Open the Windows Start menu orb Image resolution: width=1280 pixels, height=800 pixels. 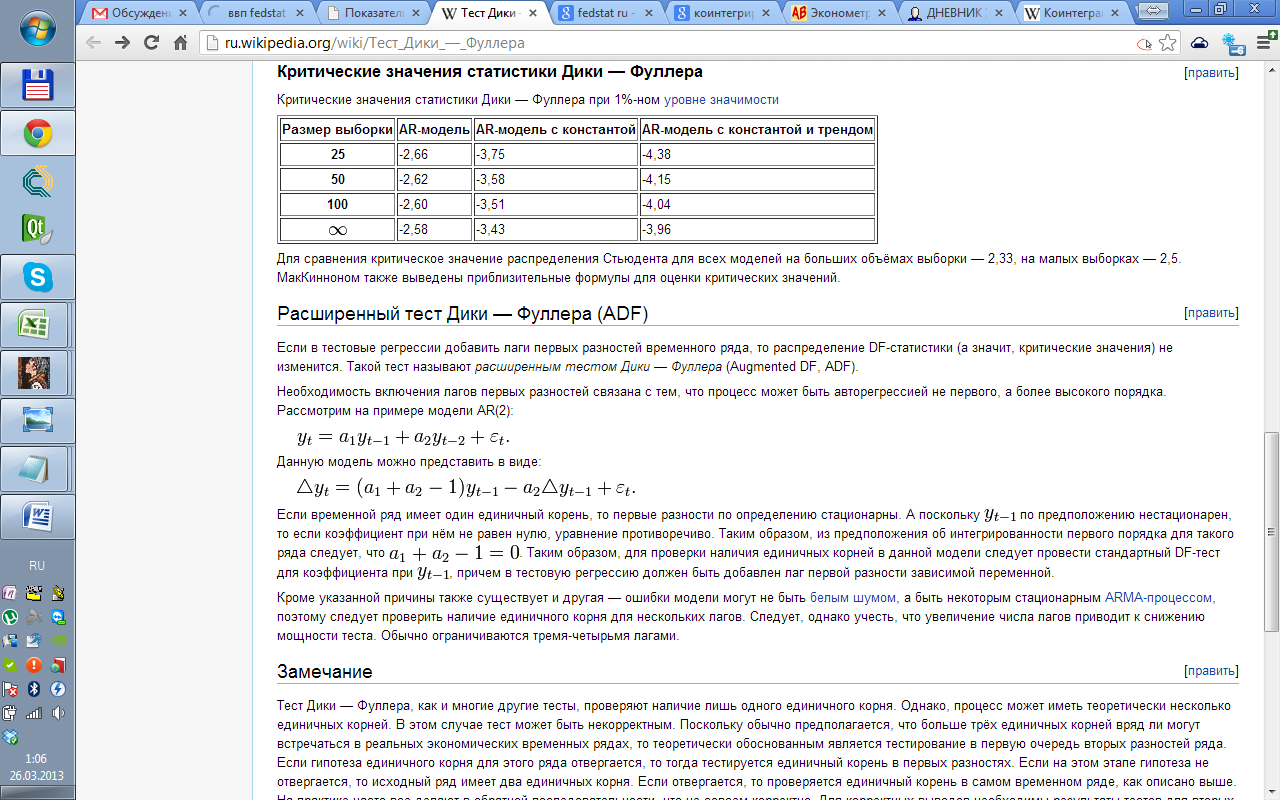(x=38, y=27)
